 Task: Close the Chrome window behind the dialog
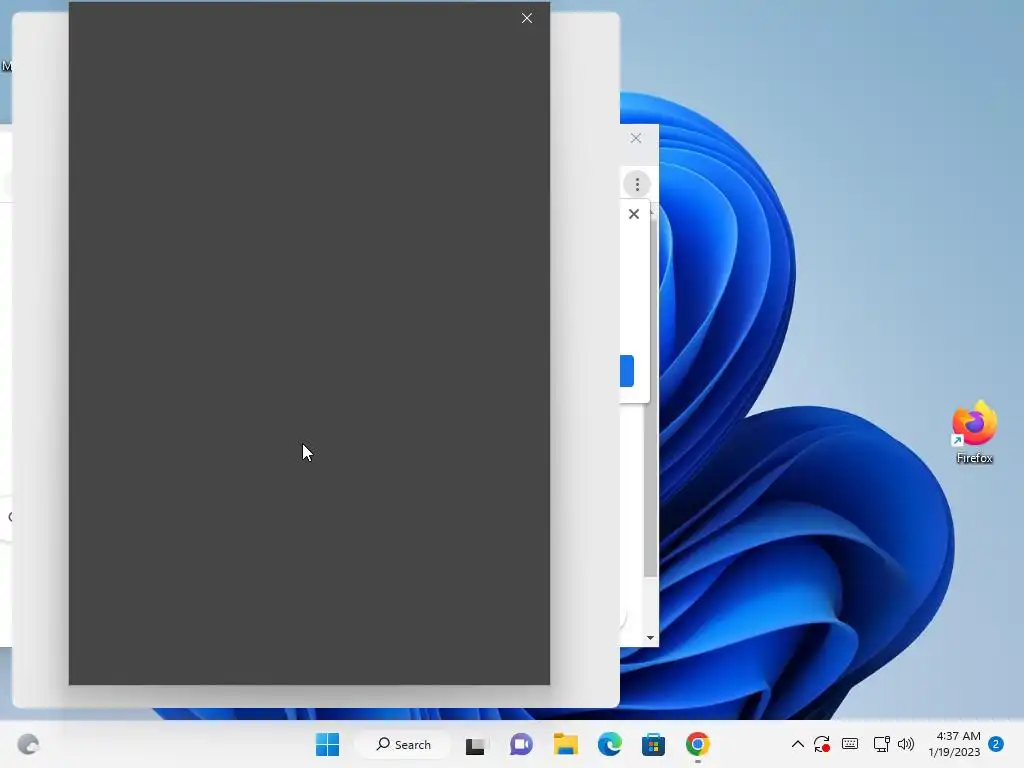coord(636,138)
